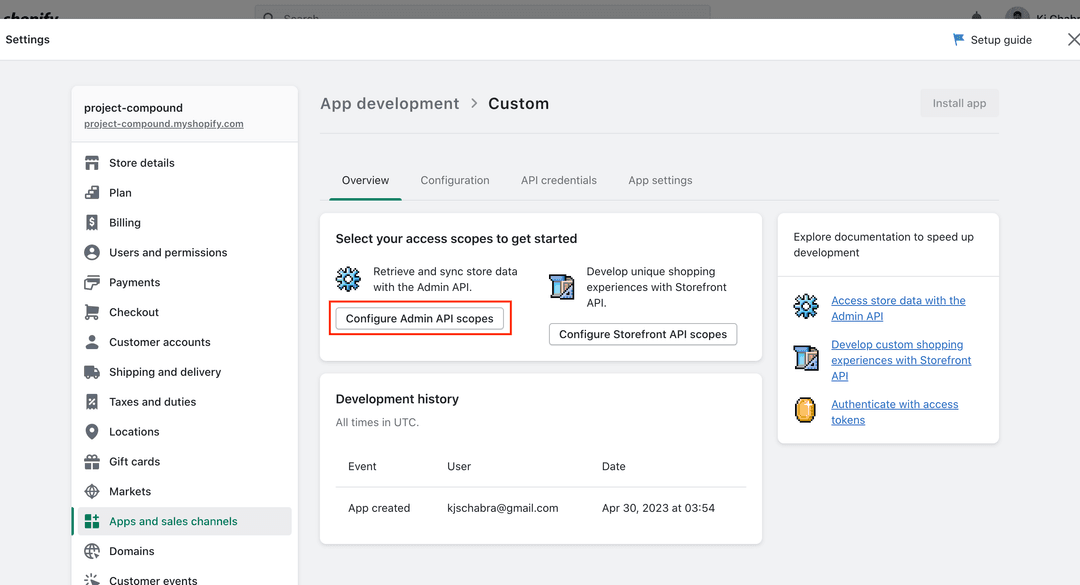This screenshot has height=585, width=1080.
Task: Click the Users and permissions person icon
Action: pos(92,252)
